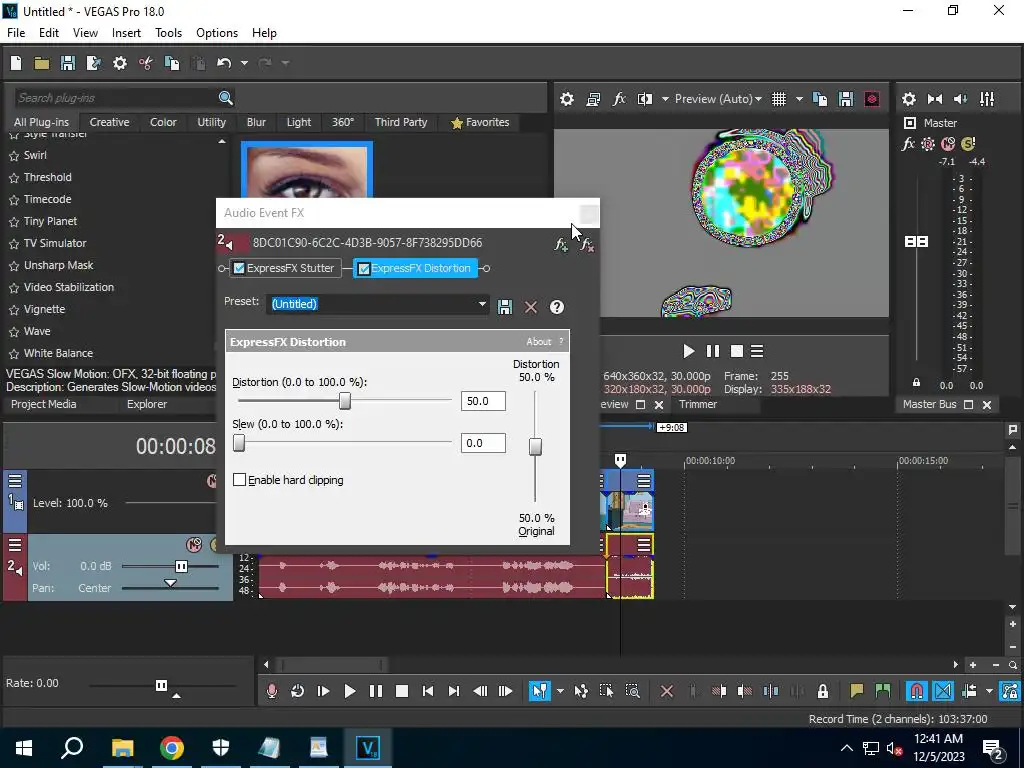The image size is (1024, 768).
Task: Open a project with the folder icon
Action: 42,63
